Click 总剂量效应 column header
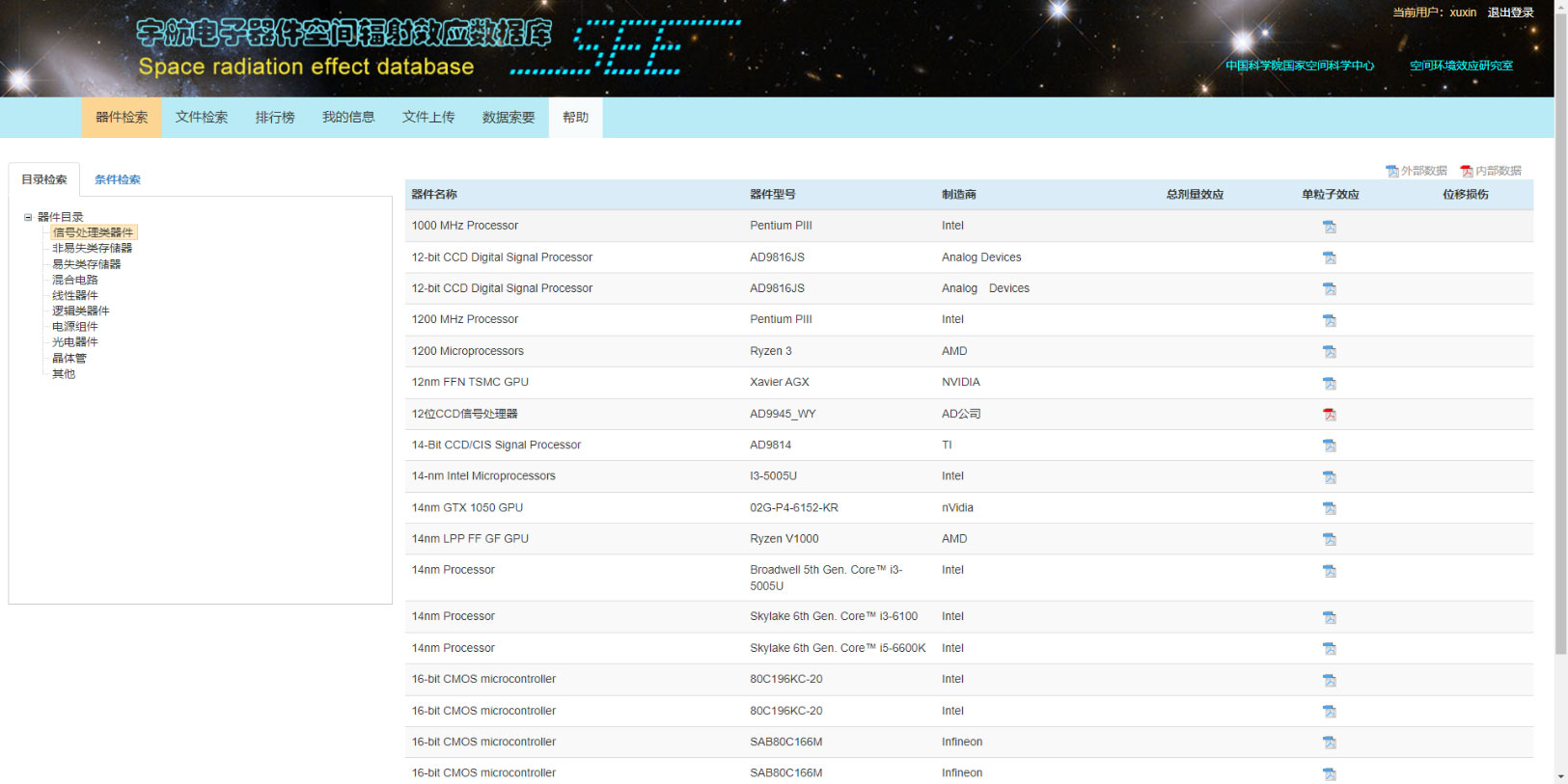 coord(1195,195)
